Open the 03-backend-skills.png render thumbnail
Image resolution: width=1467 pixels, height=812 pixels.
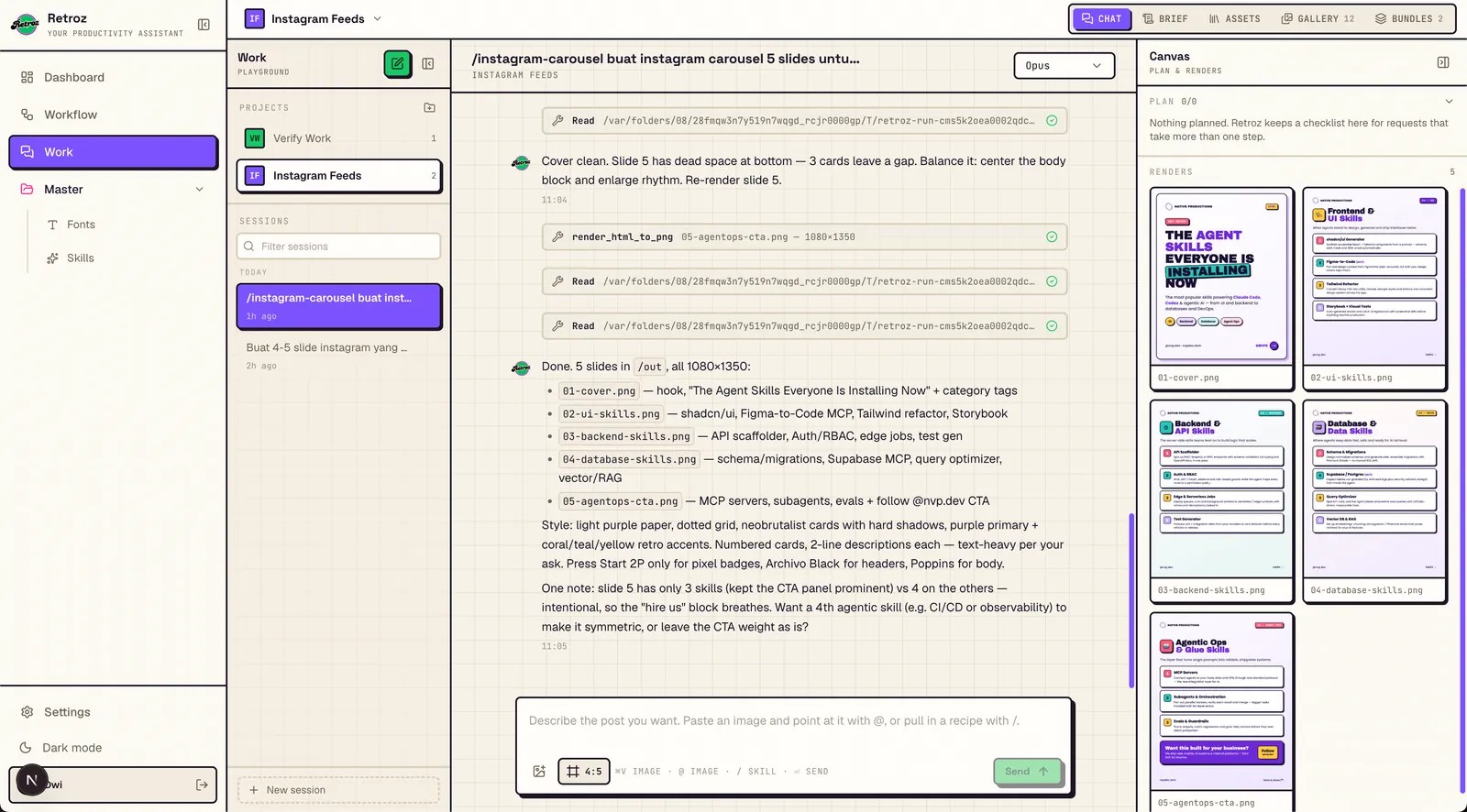[1222, 501]
